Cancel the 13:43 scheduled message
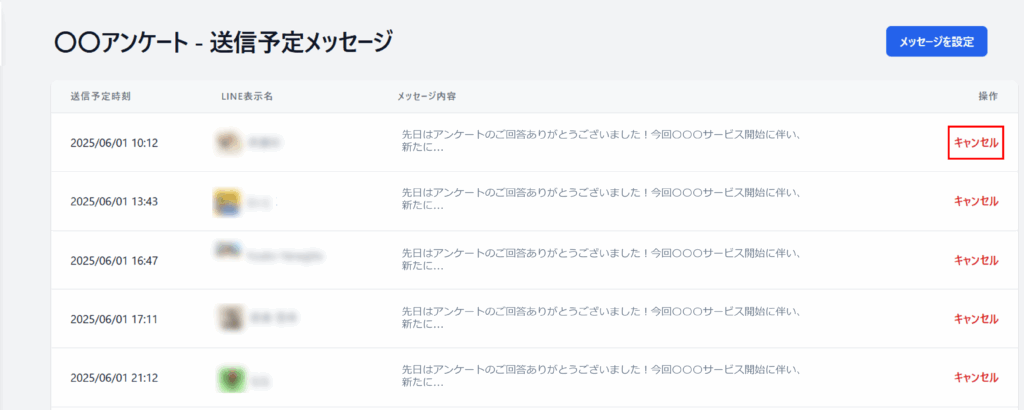 tap(976, 201)
